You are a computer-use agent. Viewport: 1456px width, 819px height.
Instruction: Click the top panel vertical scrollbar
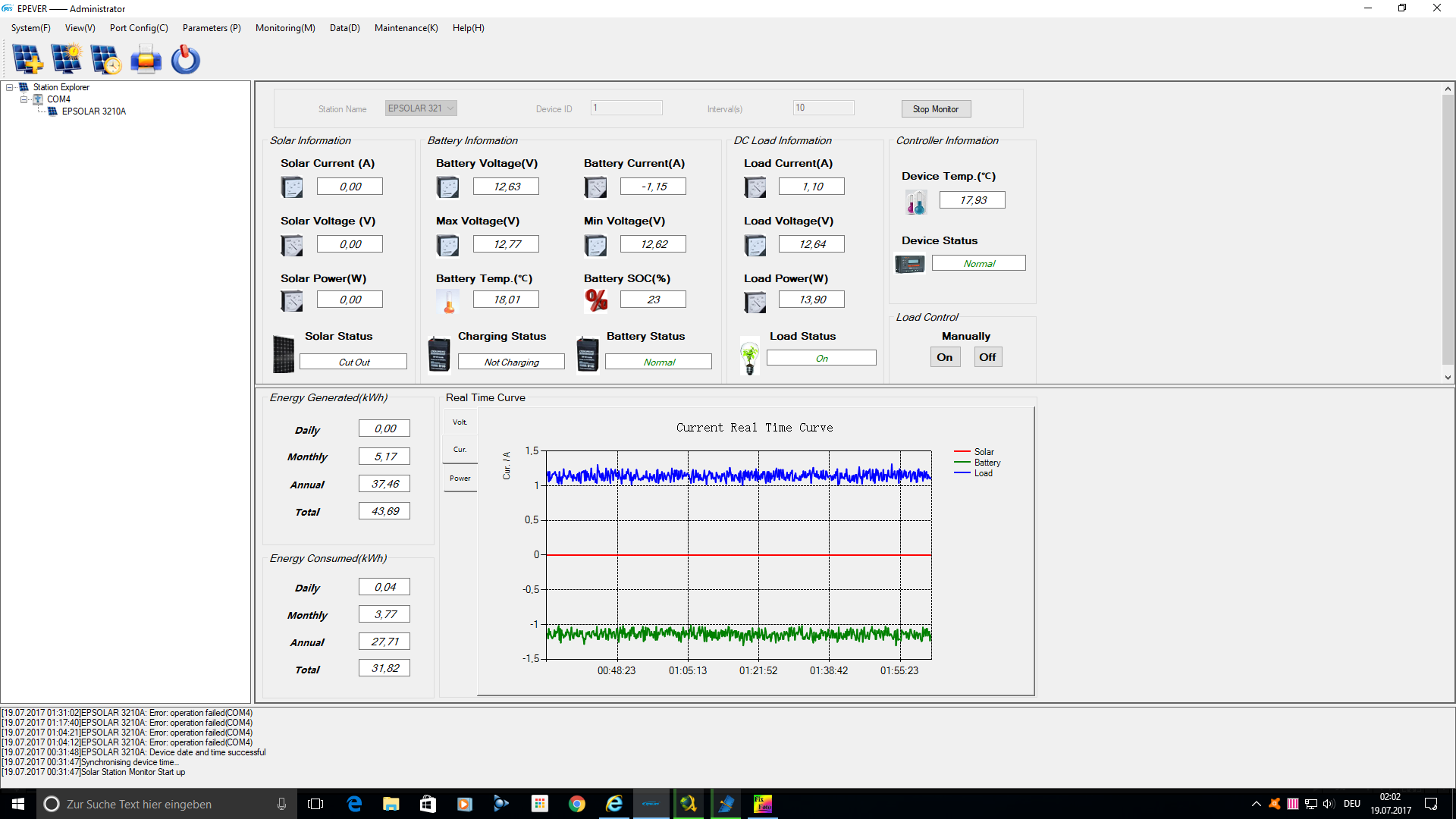(1448, 227)
